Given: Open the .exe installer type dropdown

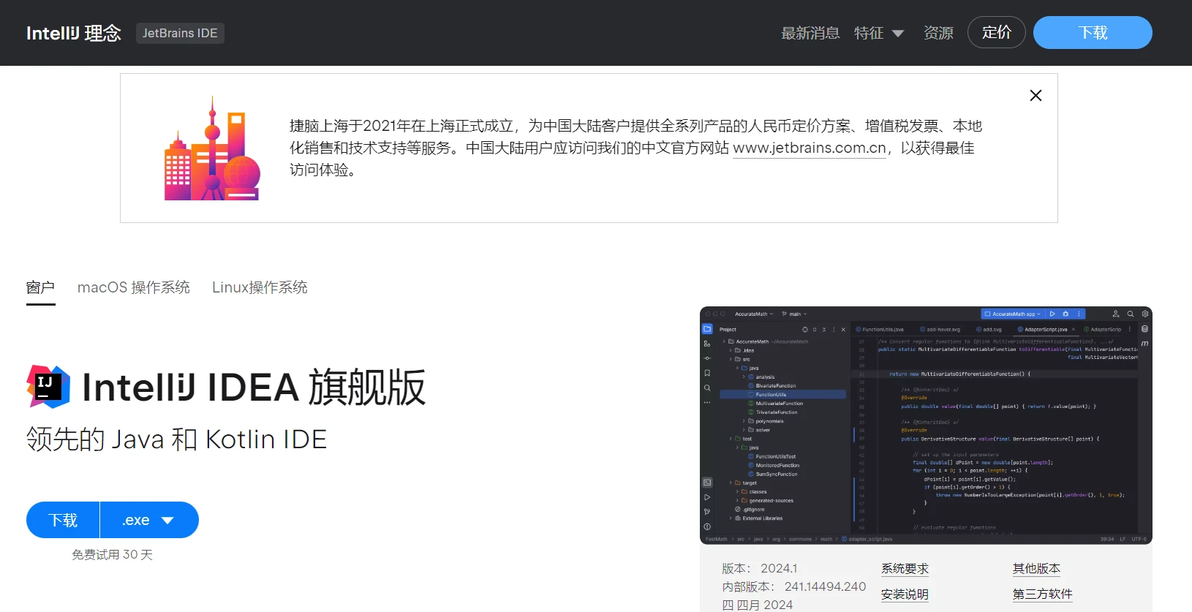Looking at the screenshot, I should [x=149, y=520].
